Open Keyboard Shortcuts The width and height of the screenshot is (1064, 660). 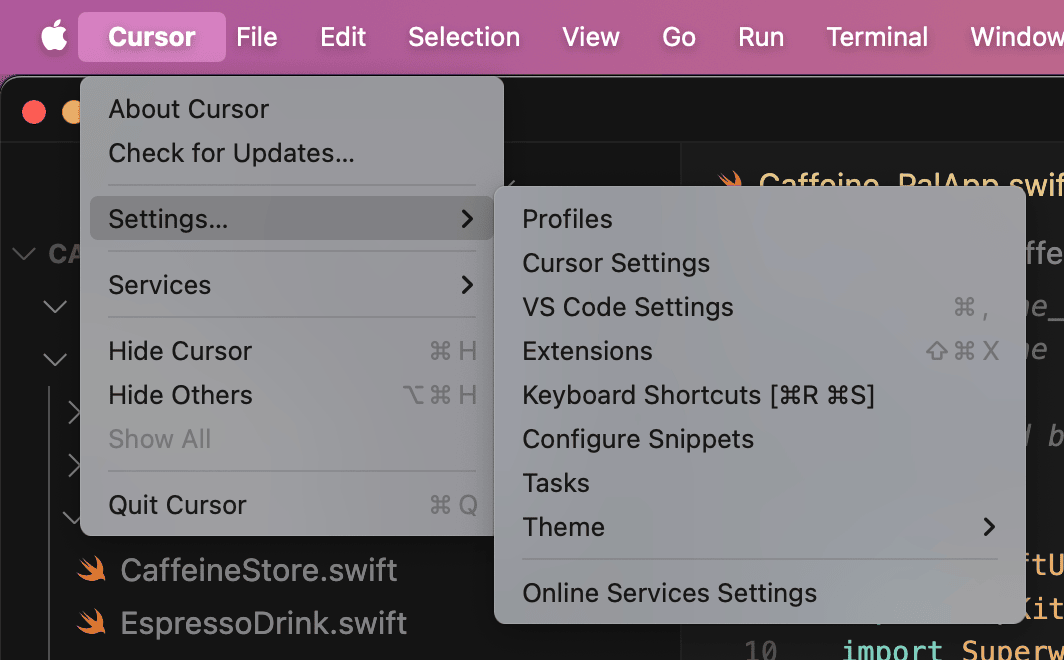[698, 395]
